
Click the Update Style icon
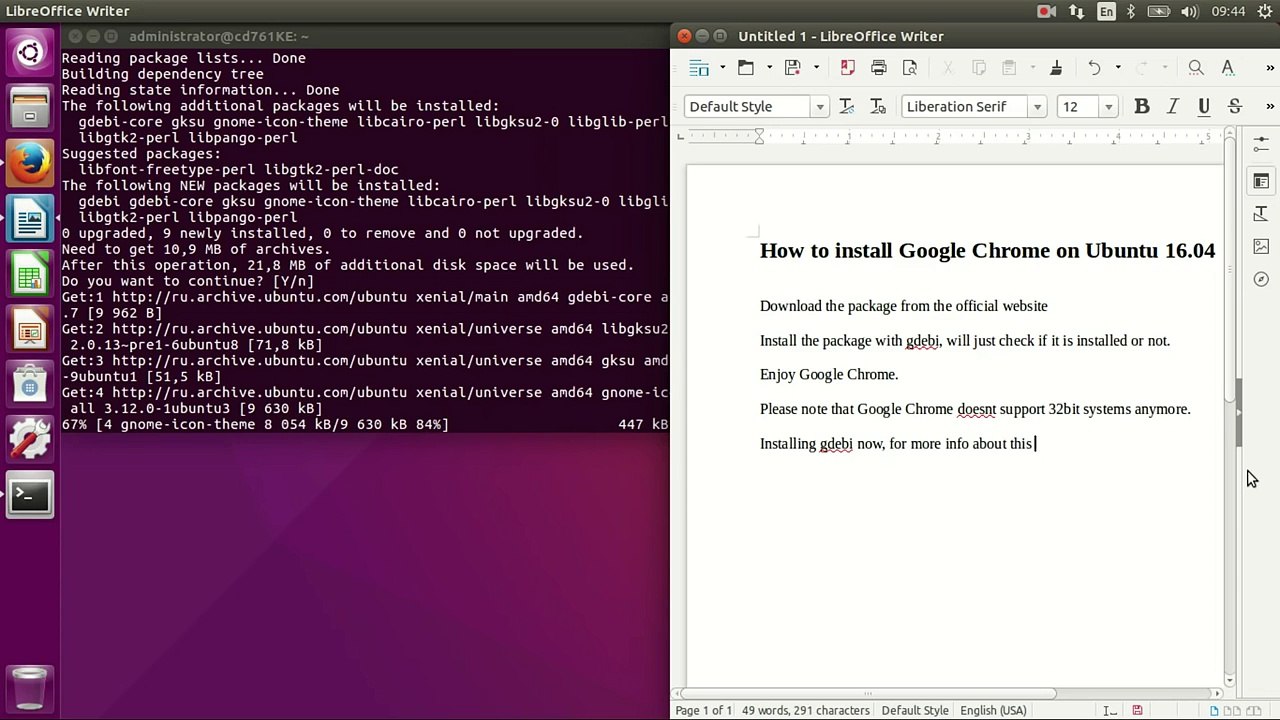point(846,107)
